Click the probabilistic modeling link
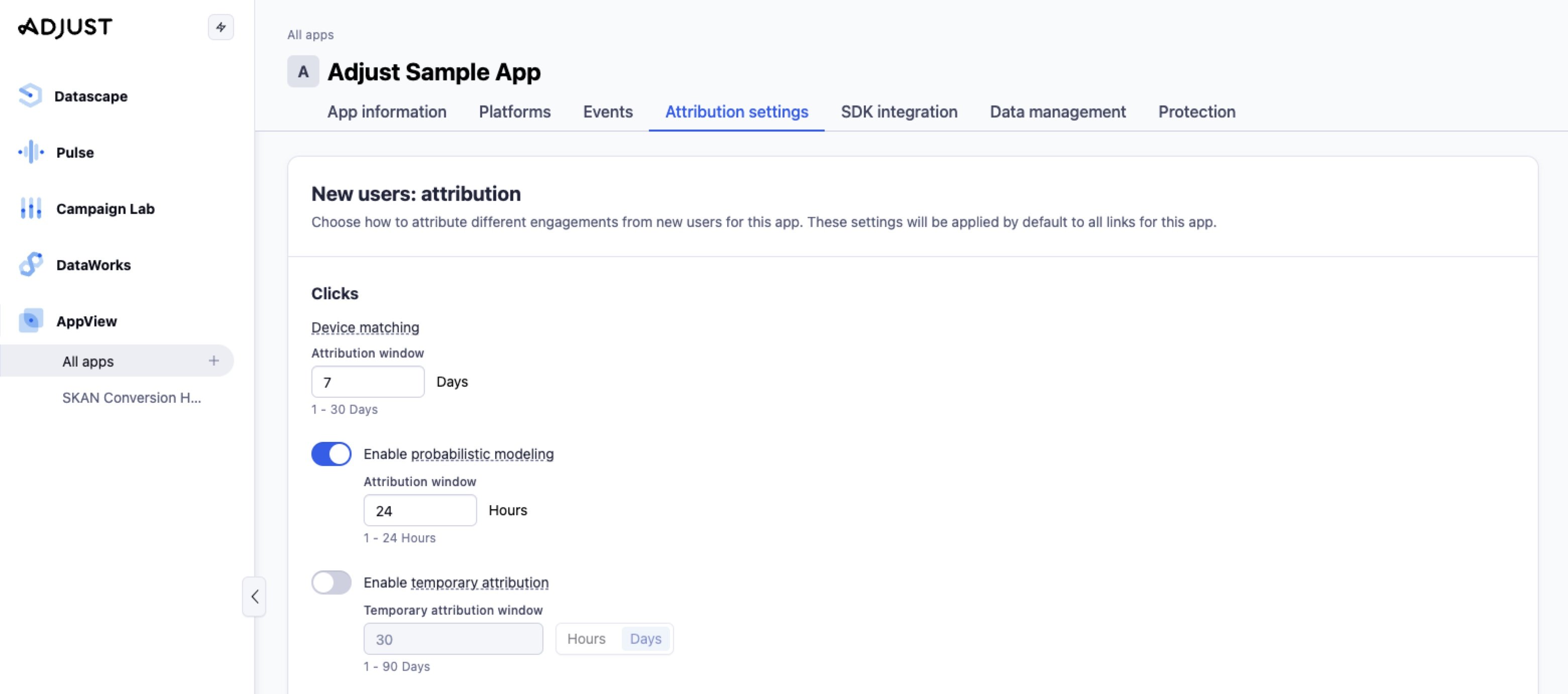1568x694 pixels. point(482,454)
